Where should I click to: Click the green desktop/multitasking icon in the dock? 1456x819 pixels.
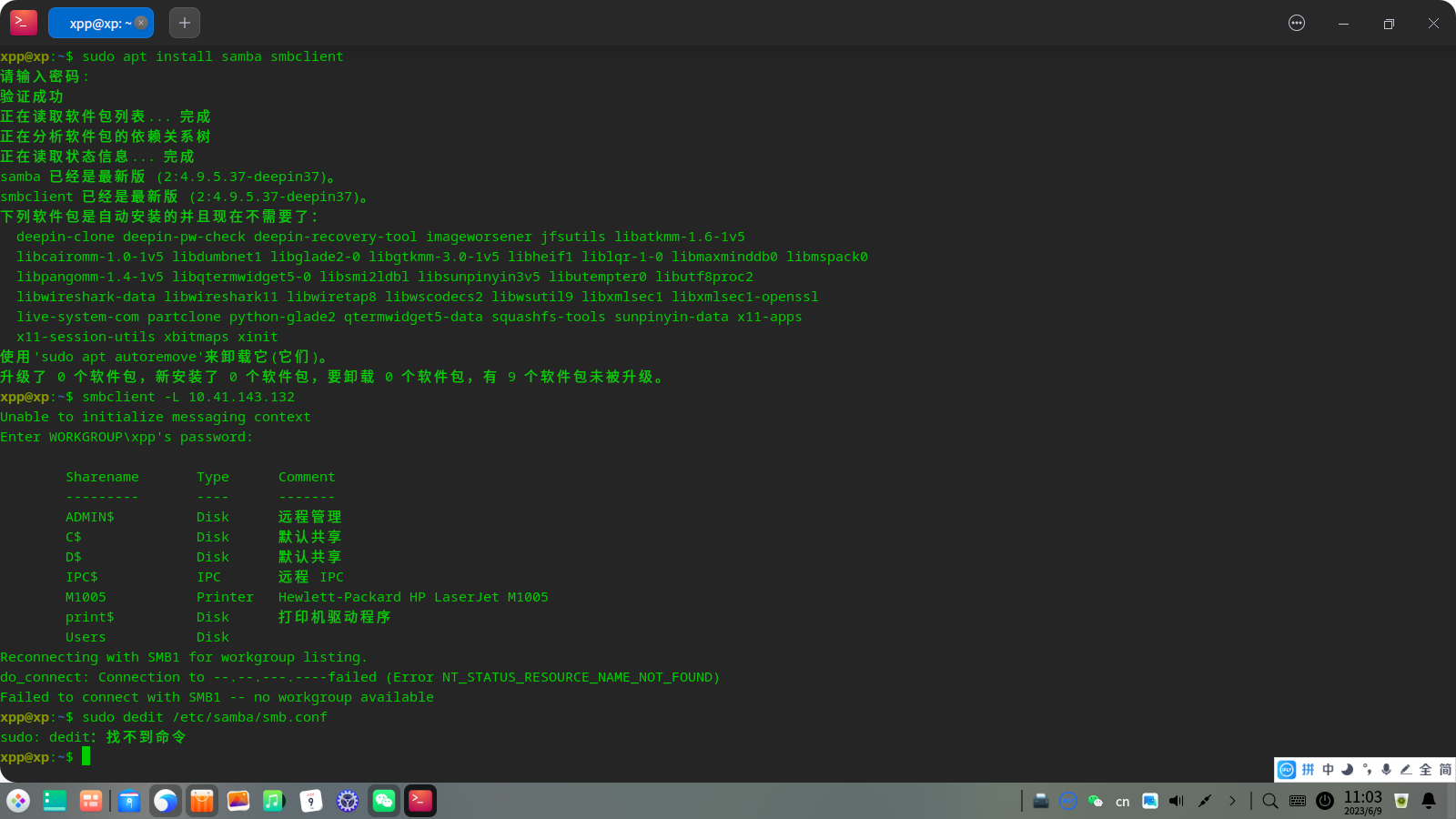[55, 801]
